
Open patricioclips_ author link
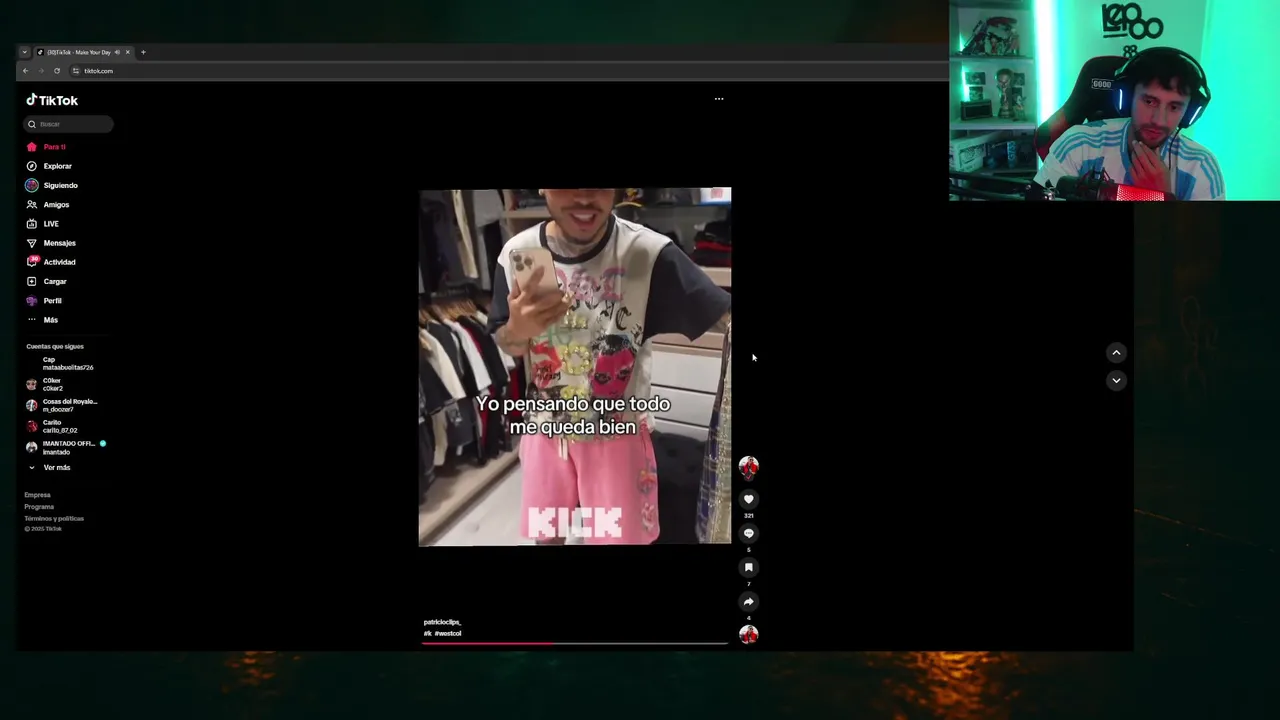pyautogui.click(x=442, y=622)
